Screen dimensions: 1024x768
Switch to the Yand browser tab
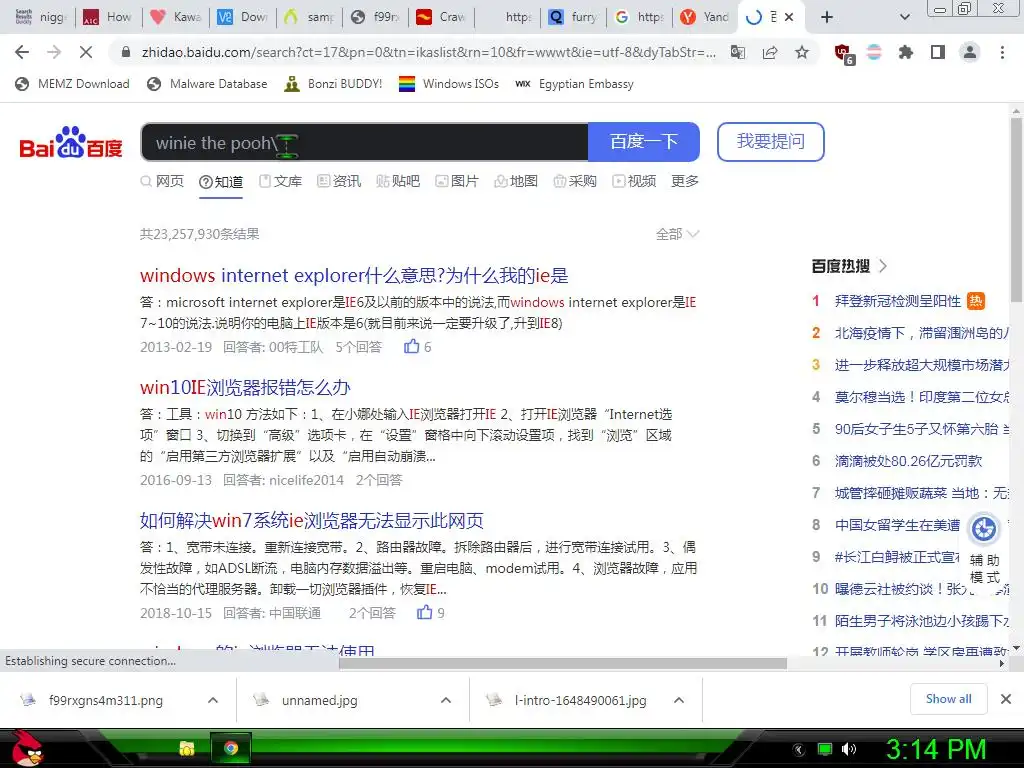point(705,17)
